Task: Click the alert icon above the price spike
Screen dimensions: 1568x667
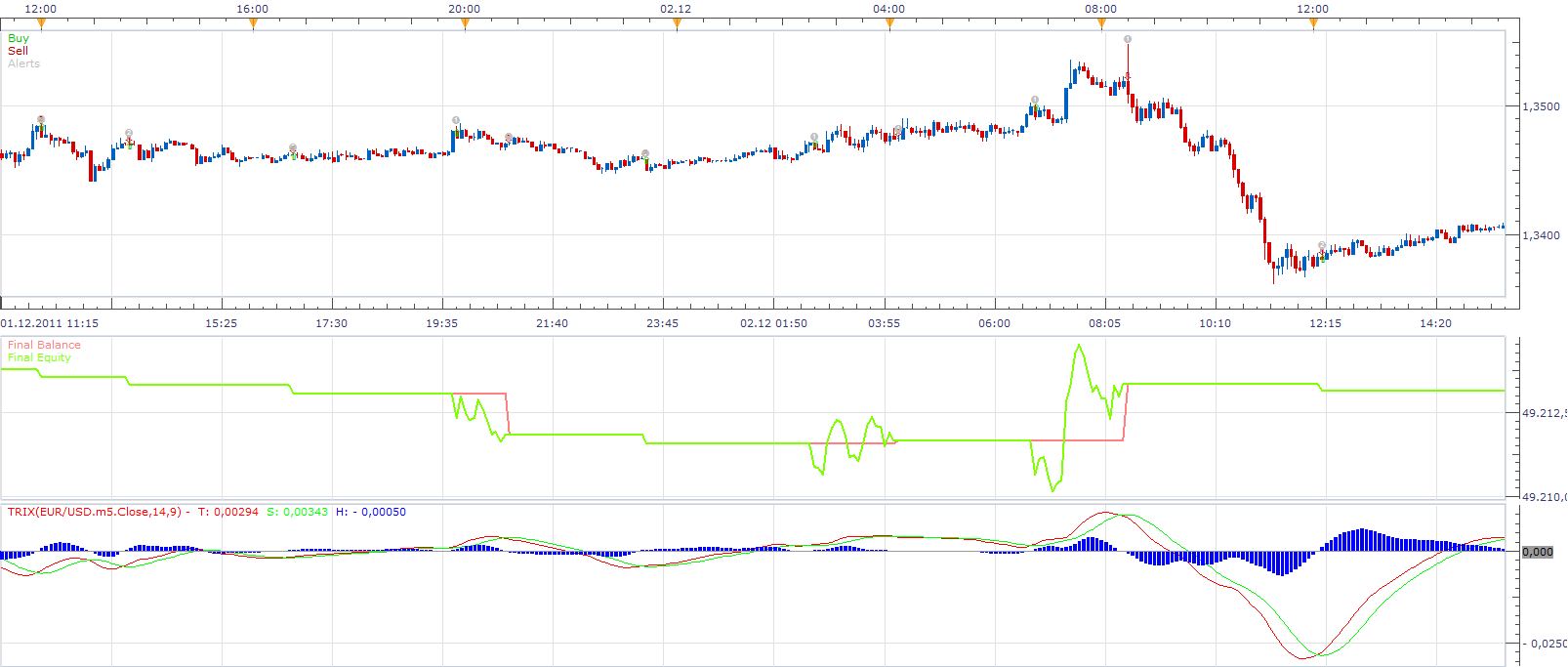Action: tap(1128, 39)
